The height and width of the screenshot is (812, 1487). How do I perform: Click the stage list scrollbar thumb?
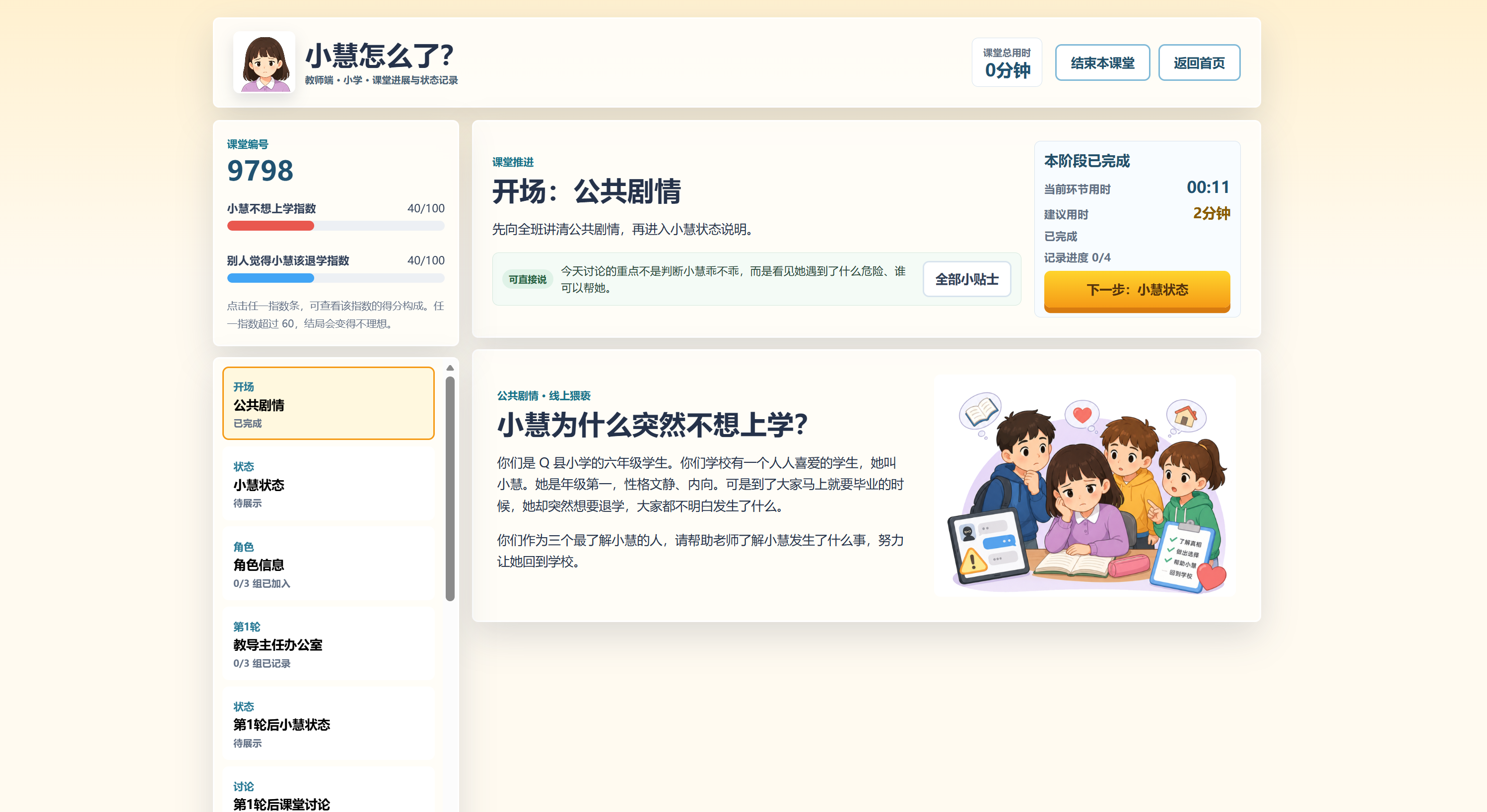pos(450,489)
